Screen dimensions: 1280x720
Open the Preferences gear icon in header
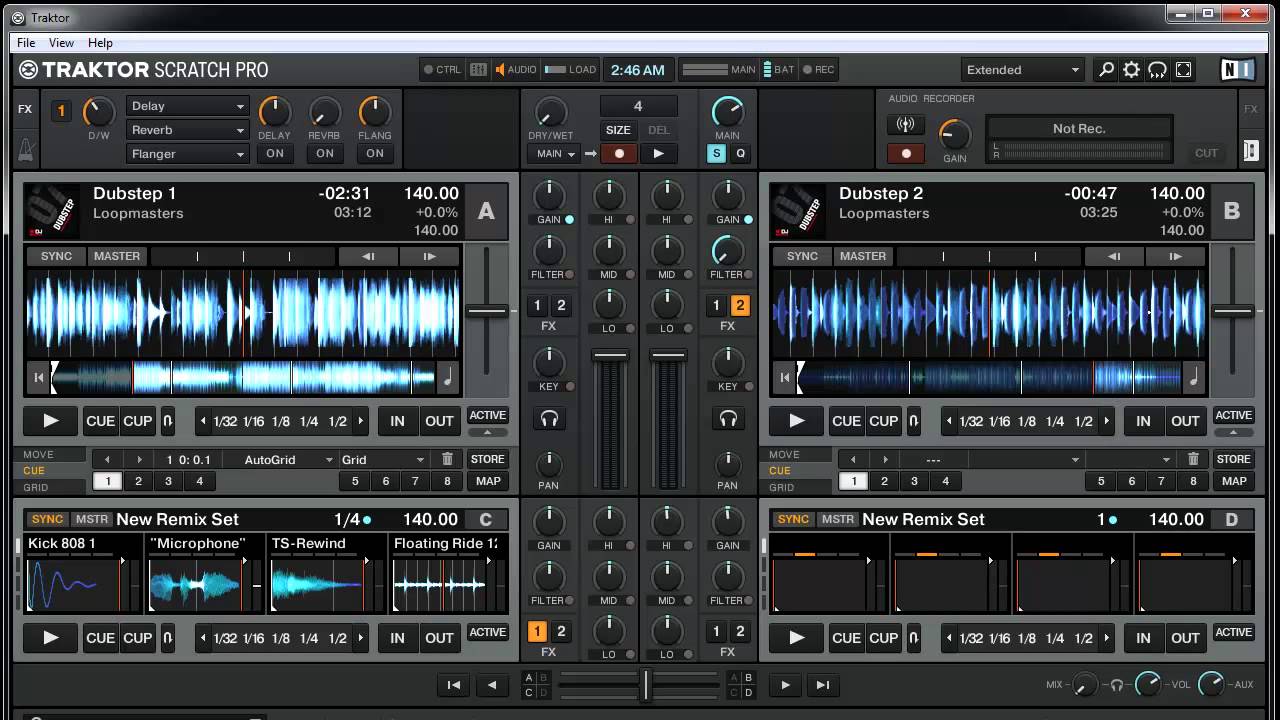click(1131, 70)
